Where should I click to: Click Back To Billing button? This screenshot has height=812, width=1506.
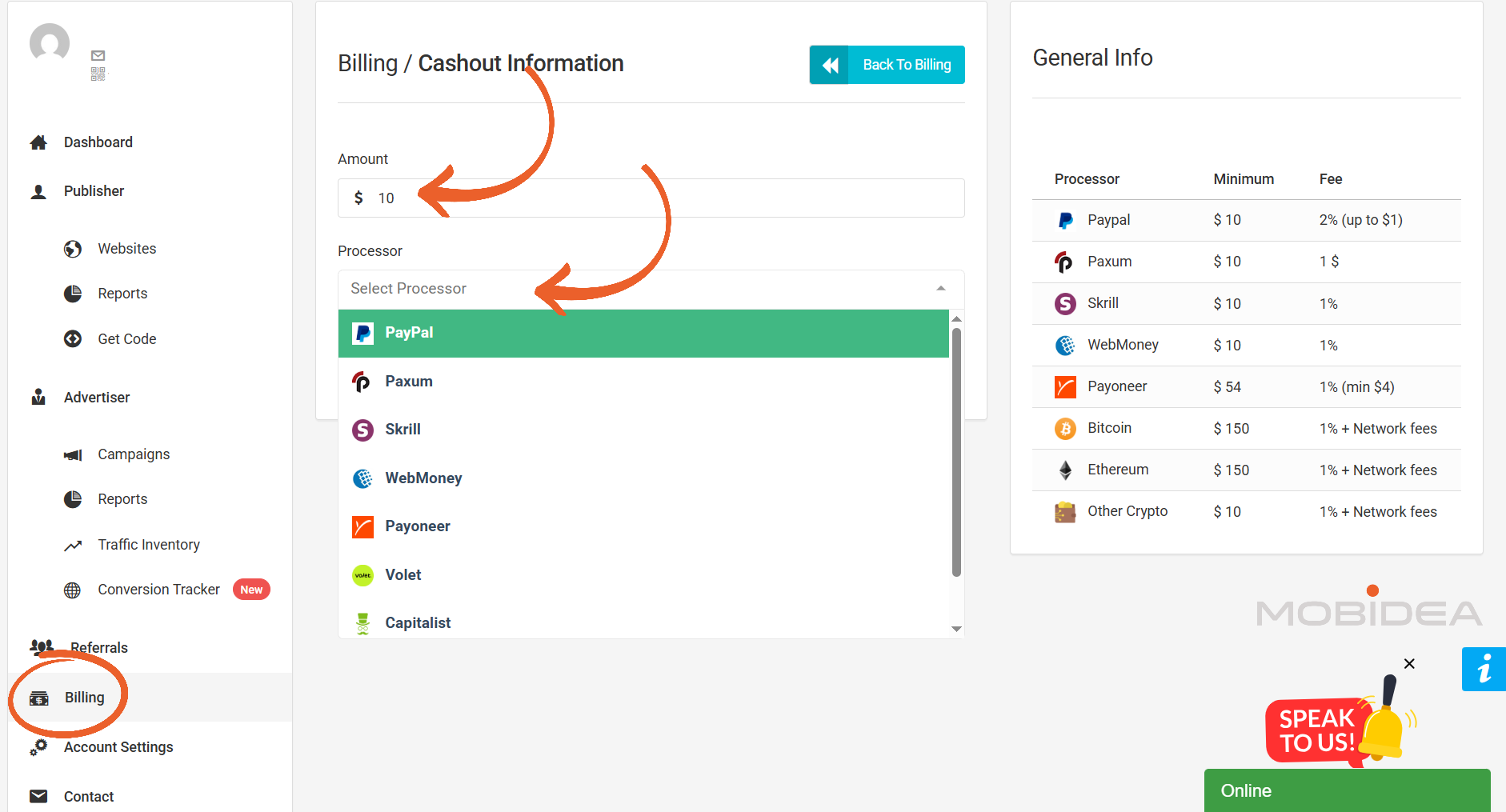tap(887, 65)
